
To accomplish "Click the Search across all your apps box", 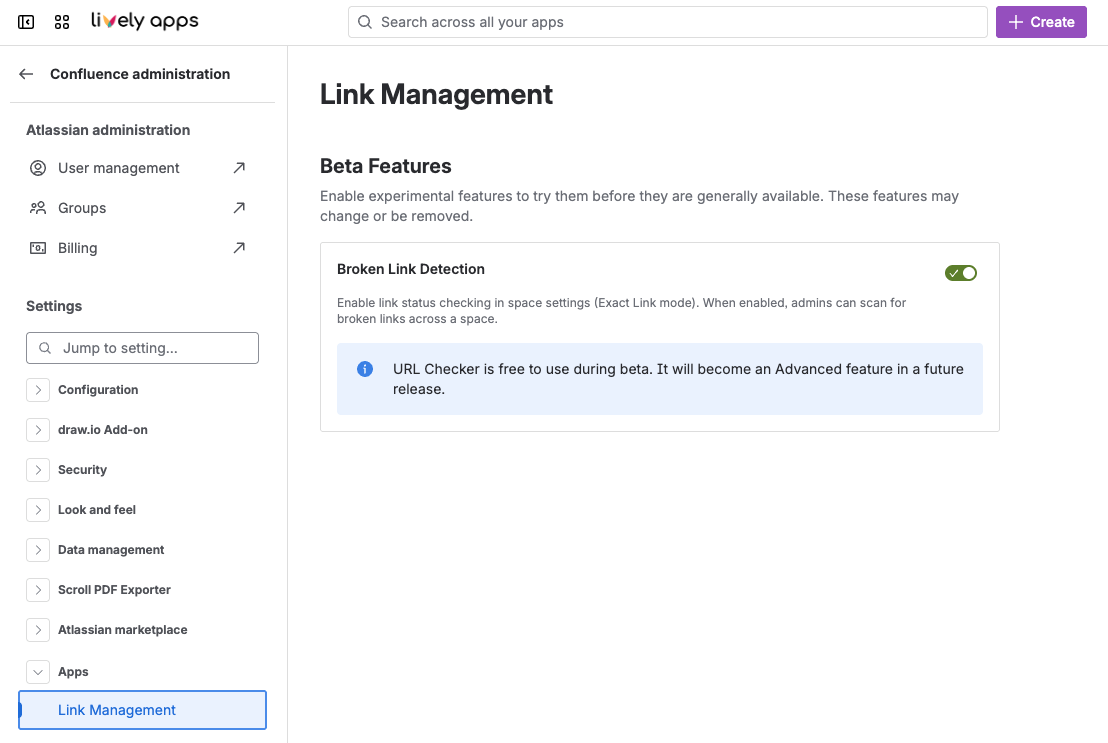I will click(x=668, y=22).
